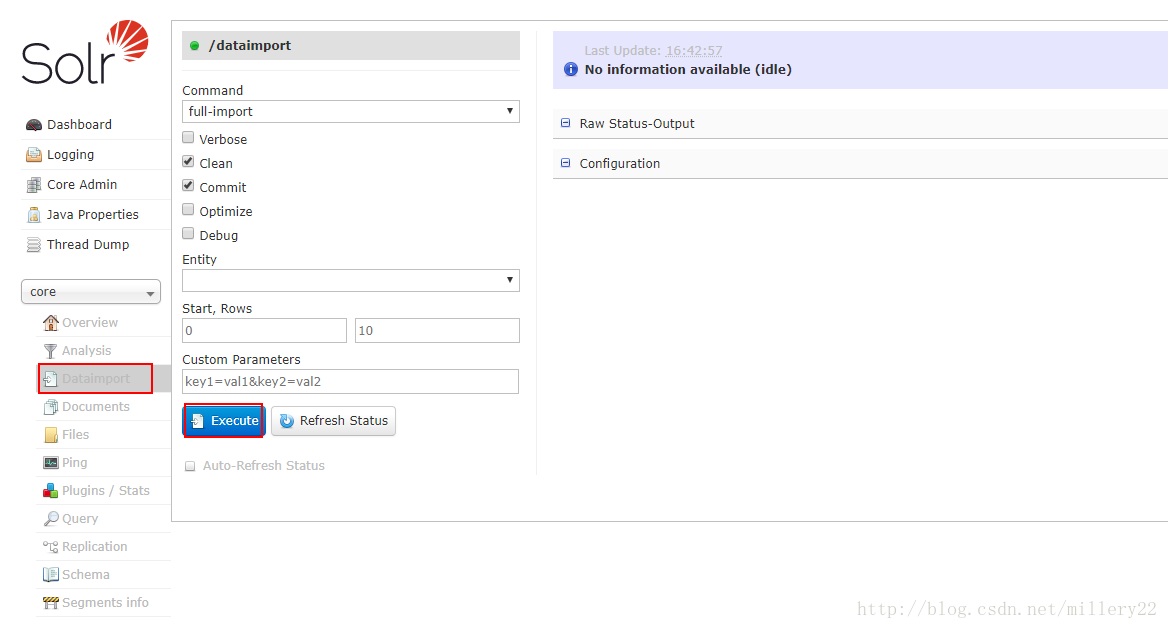Click the Core Admin icon
The image size is (1168, 629).
click(x=34, y=185)
